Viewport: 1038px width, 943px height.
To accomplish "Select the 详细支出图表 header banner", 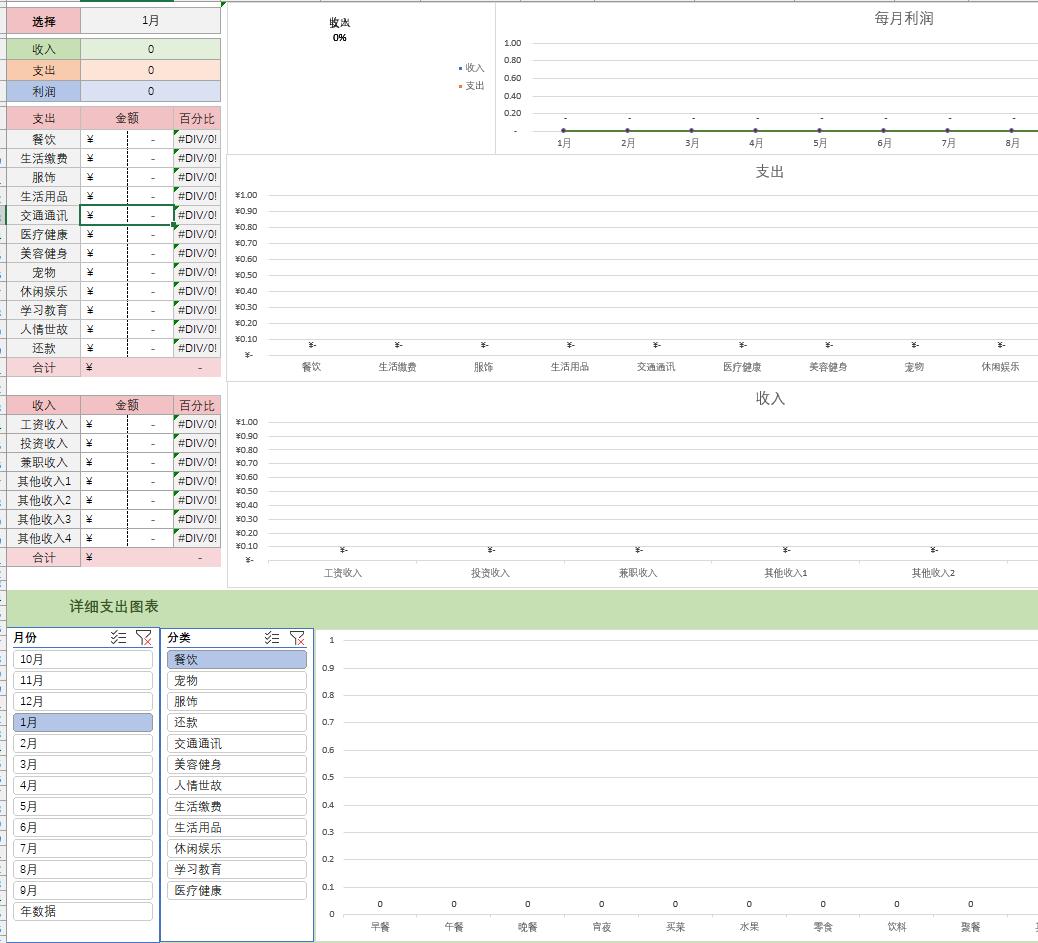I will (114, 606).
